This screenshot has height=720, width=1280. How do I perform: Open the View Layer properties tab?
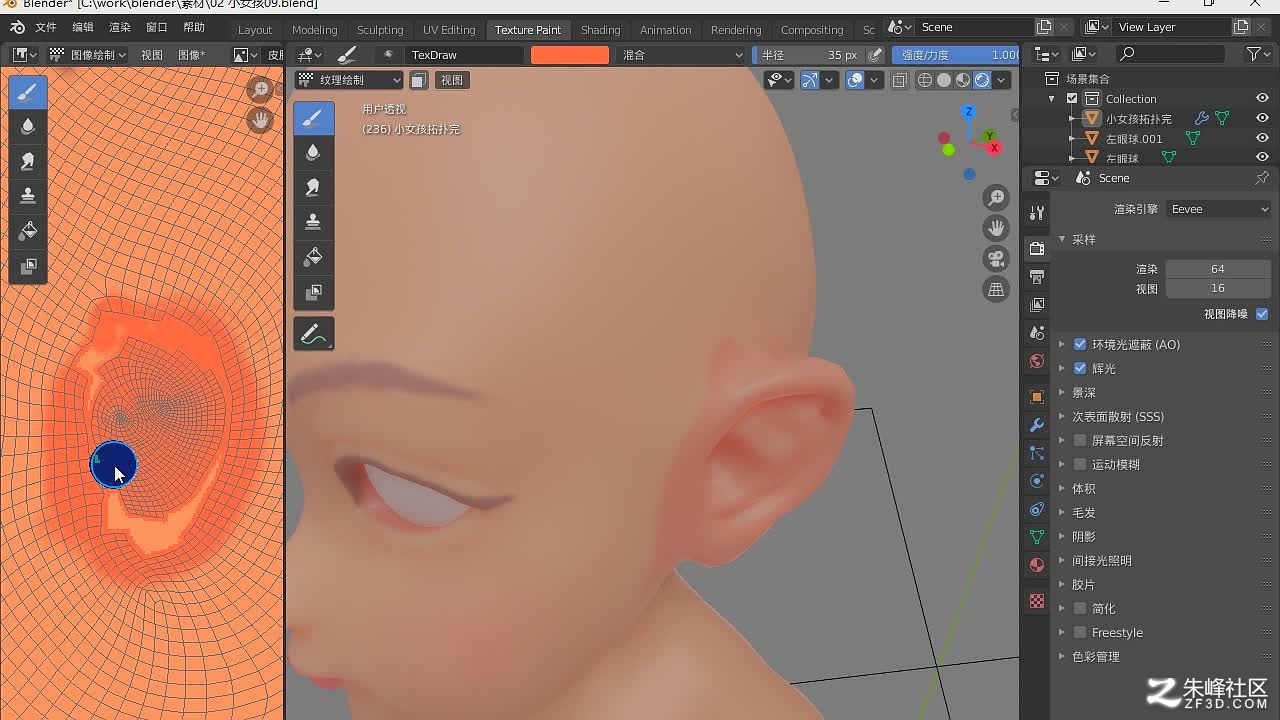point(1037,304)
